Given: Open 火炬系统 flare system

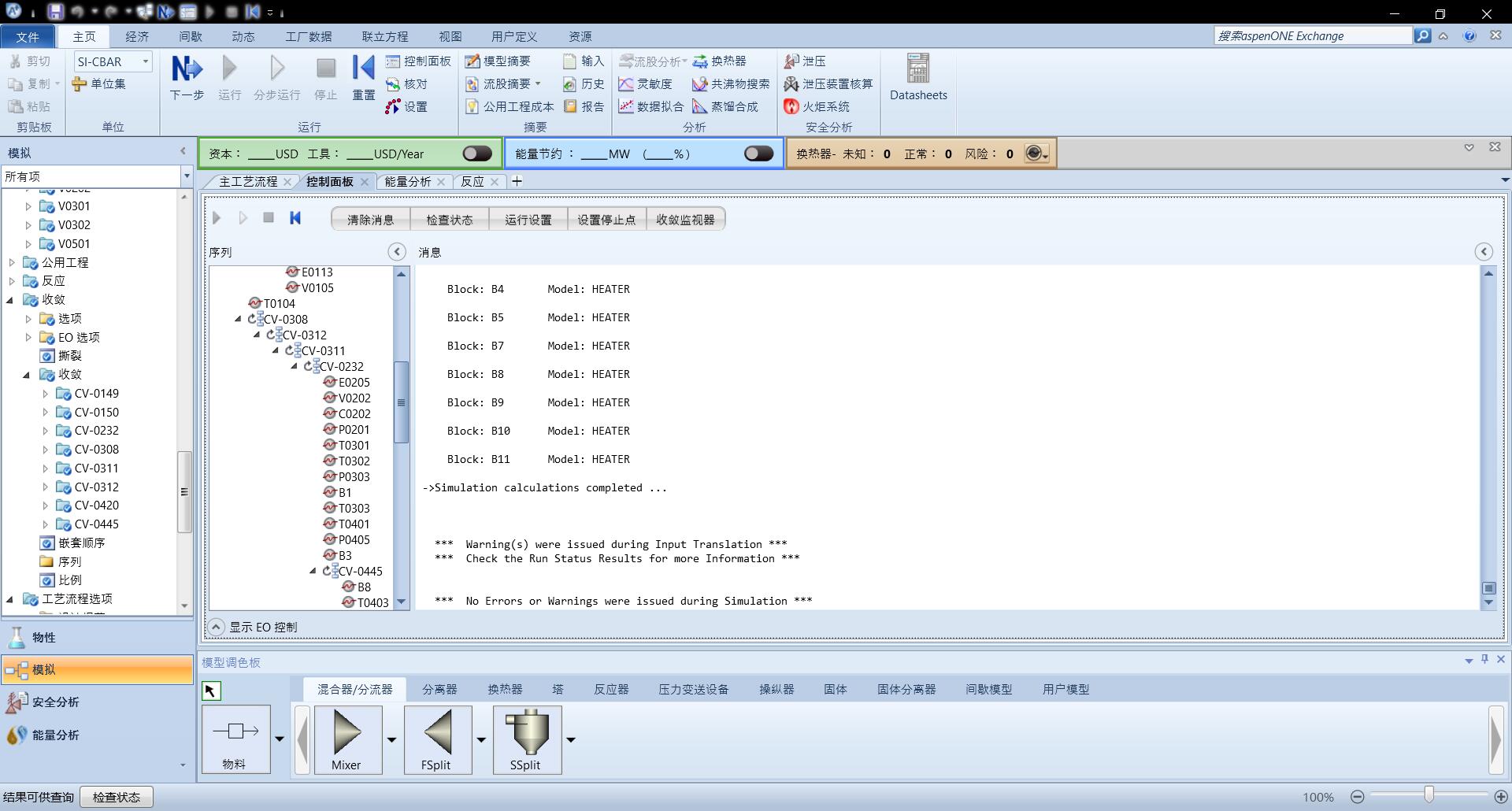Looking at the screenshot, I should point(817,107).
